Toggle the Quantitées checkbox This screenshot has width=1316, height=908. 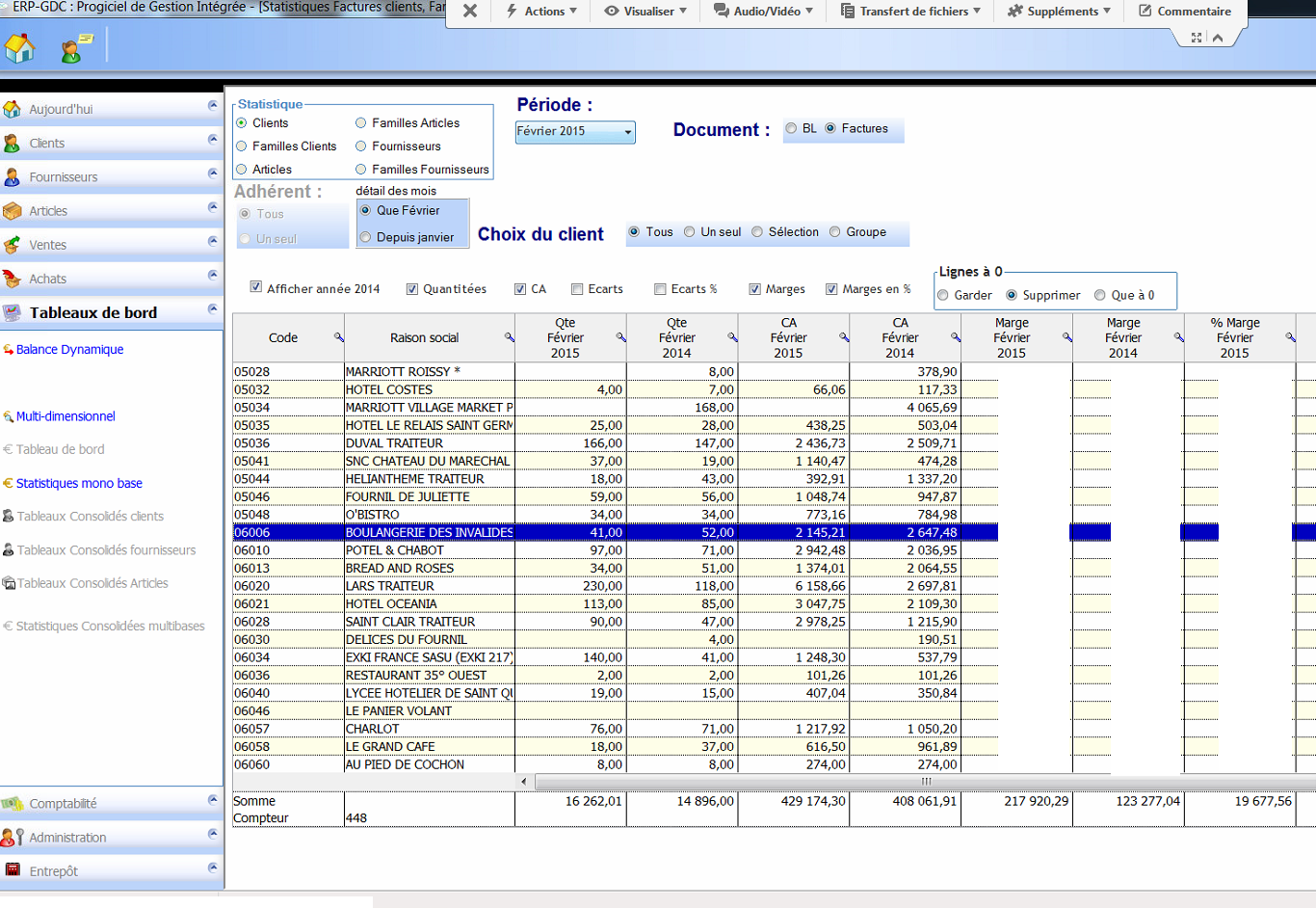(x=412, y=289)
